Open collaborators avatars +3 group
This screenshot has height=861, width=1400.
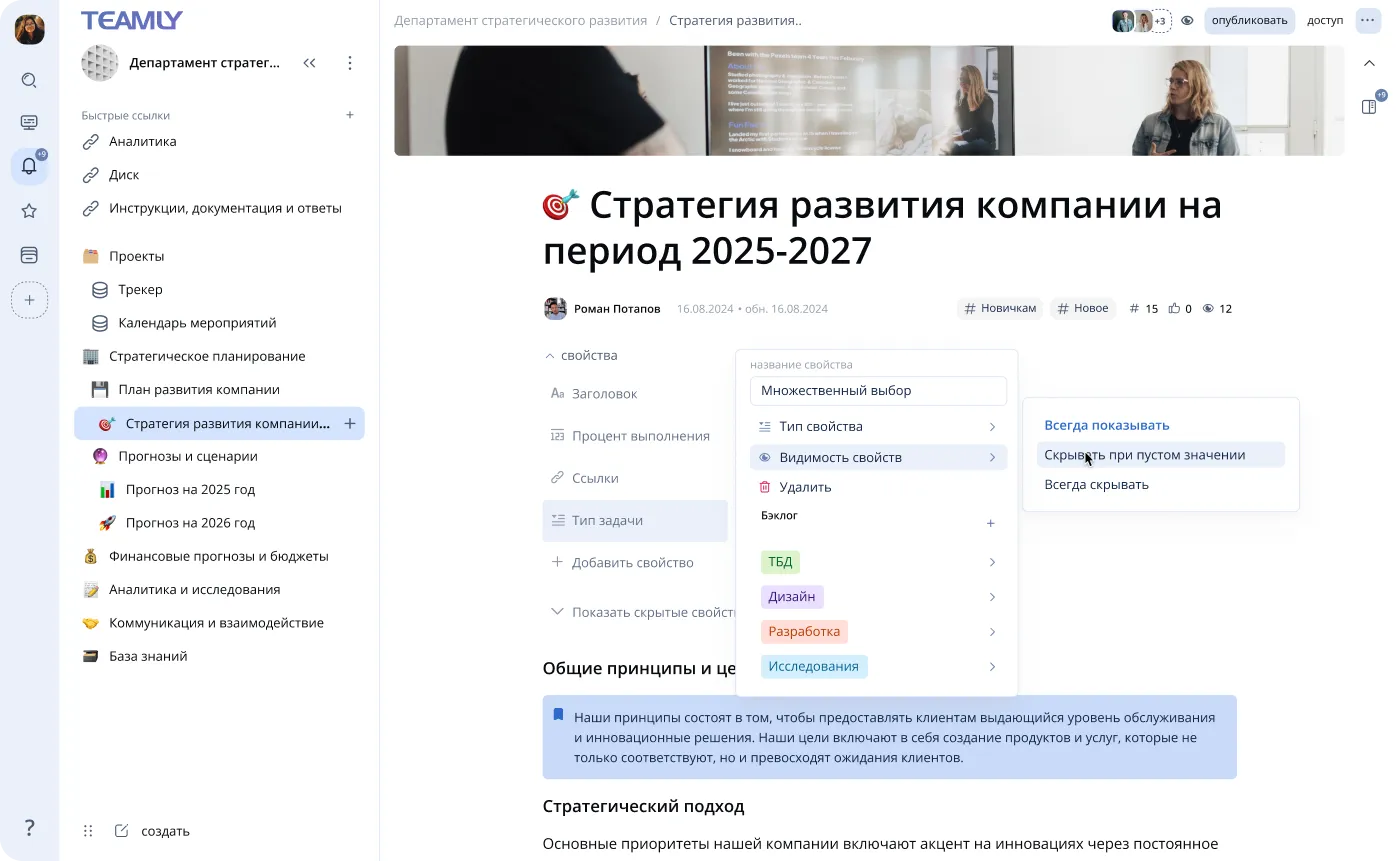coord(1142,20)
